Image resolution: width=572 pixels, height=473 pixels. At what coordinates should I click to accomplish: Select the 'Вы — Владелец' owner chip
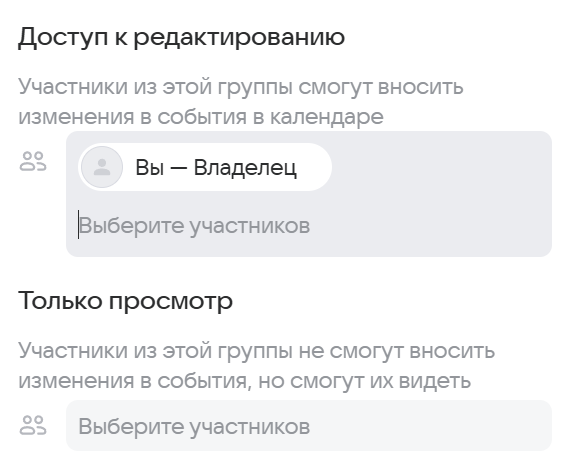coord(205,167)
